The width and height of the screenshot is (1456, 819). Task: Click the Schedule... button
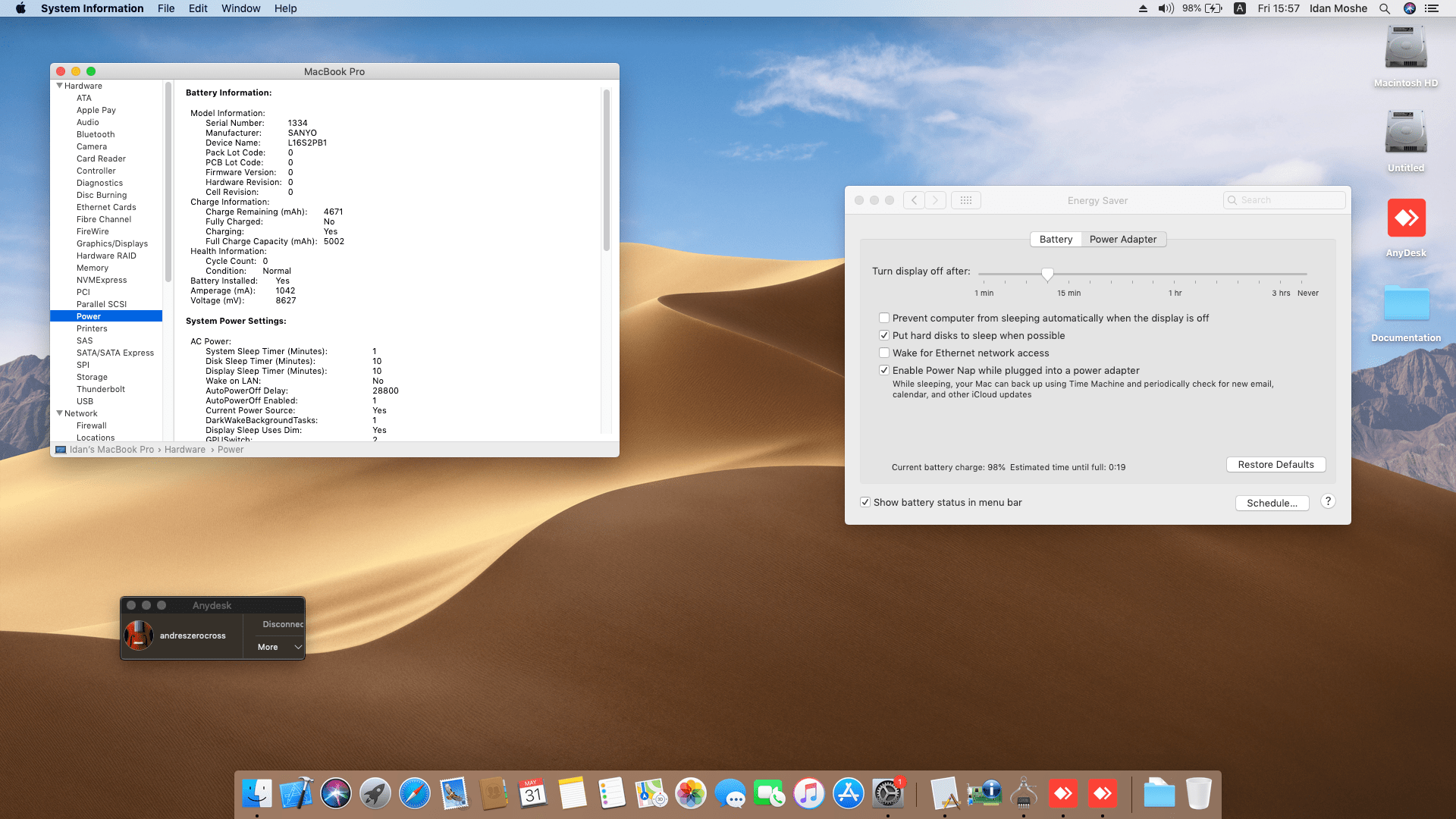pos(1272,504)
